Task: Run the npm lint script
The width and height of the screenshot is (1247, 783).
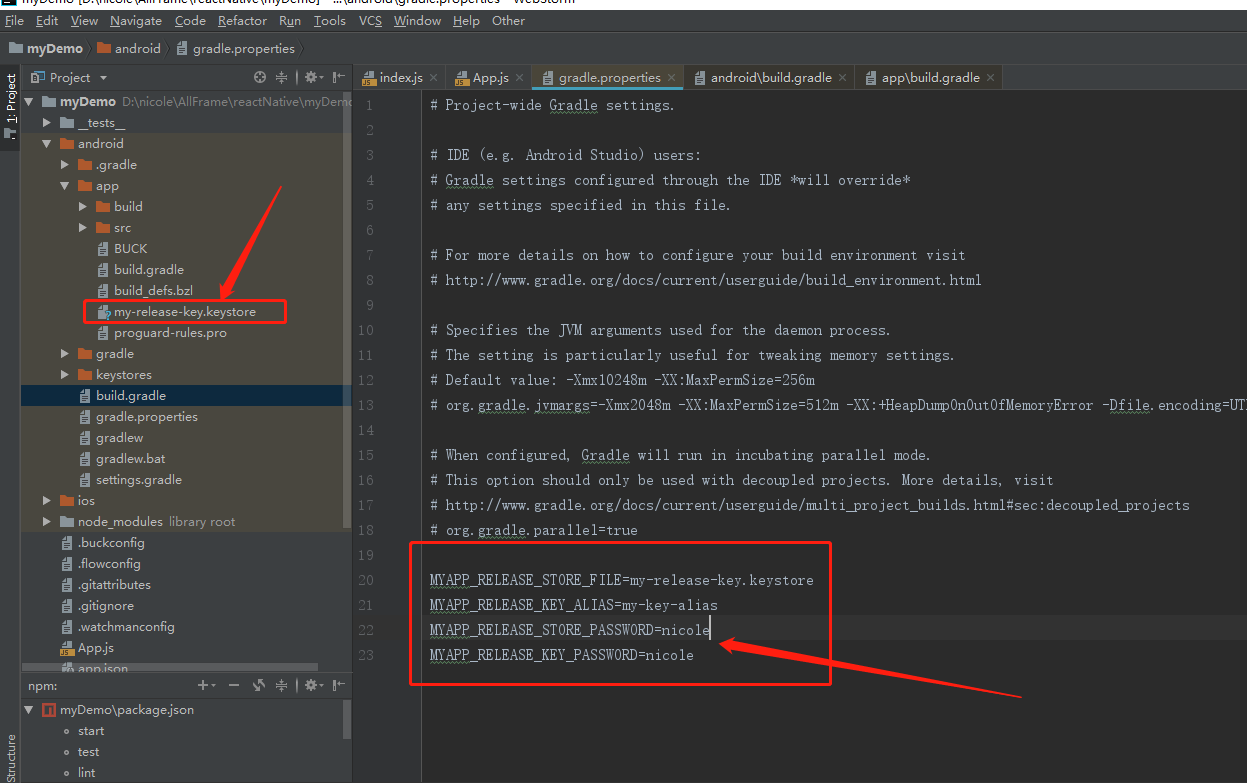Action: 87,773
